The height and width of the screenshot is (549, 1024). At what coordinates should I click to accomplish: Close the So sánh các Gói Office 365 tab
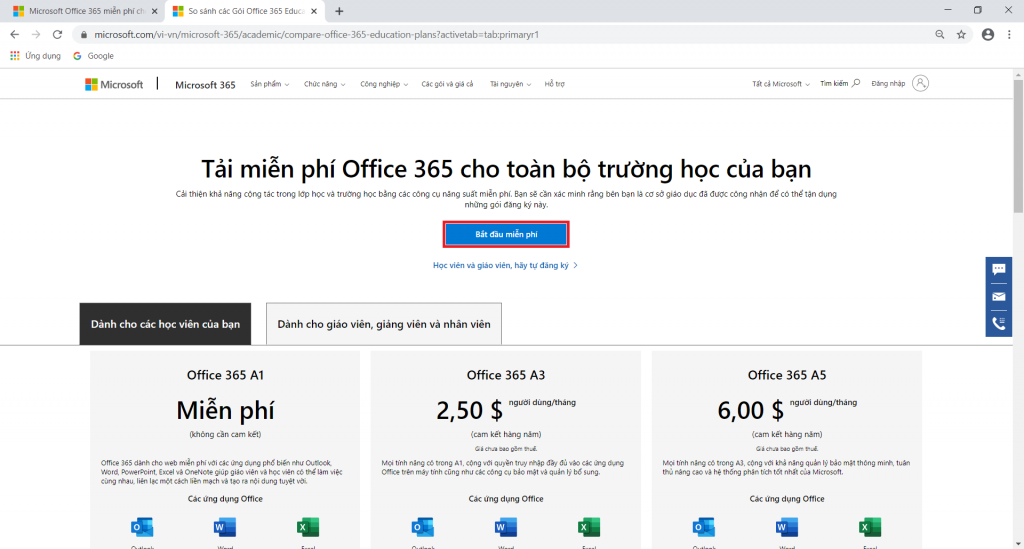click(x=314, y=11)
